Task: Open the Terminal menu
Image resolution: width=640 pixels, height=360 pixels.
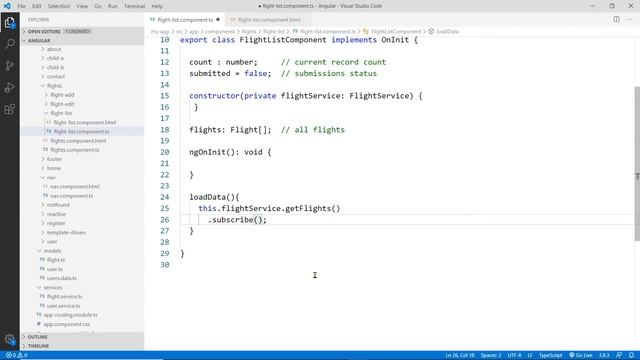Action: tap(134, 6)
